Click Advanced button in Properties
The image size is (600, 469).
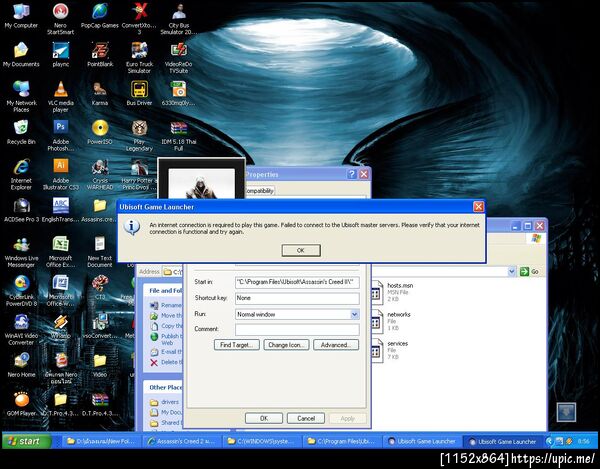(x=336, y=345)
